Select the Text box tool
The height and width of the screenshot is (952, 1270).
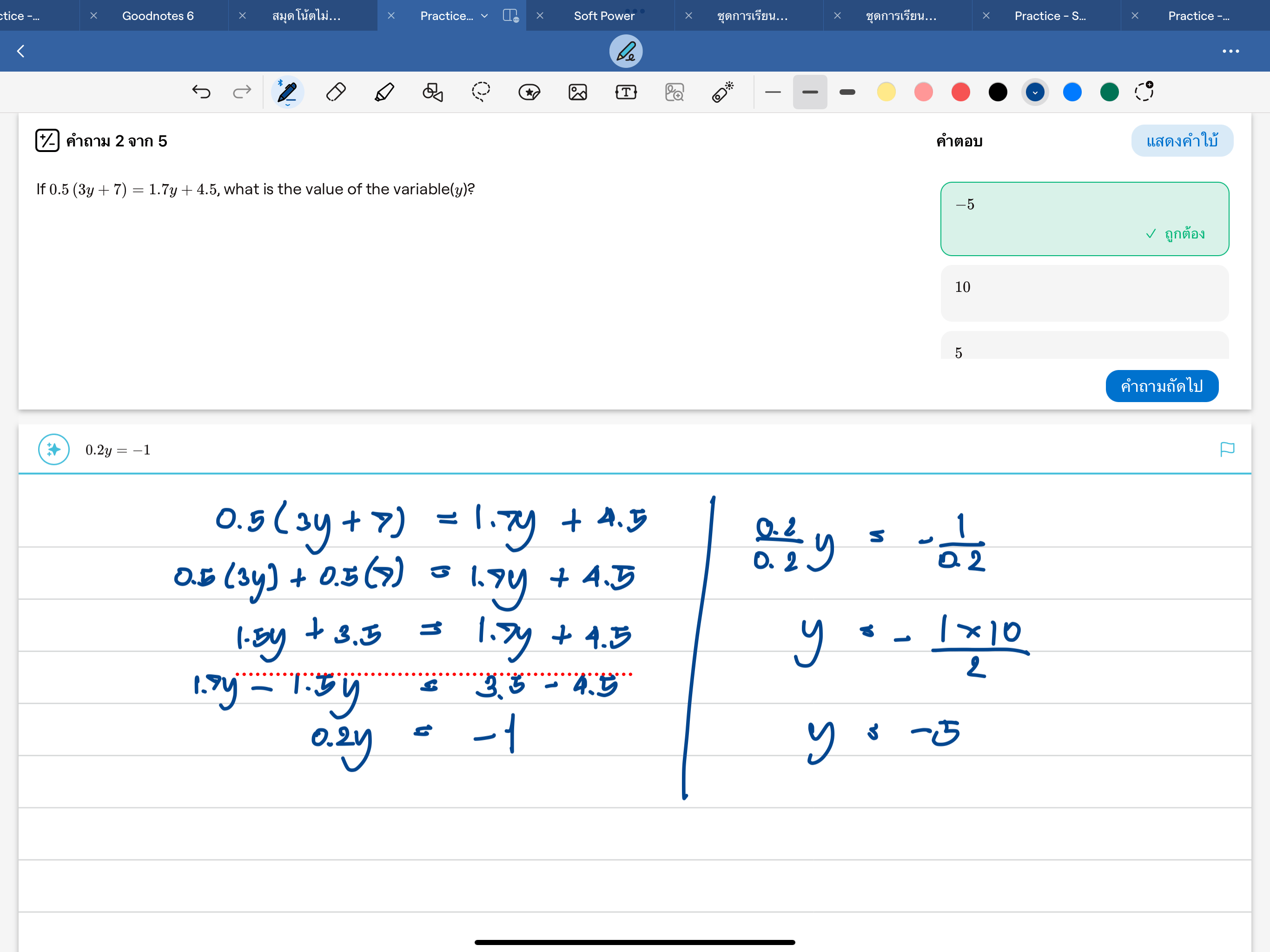626,92
